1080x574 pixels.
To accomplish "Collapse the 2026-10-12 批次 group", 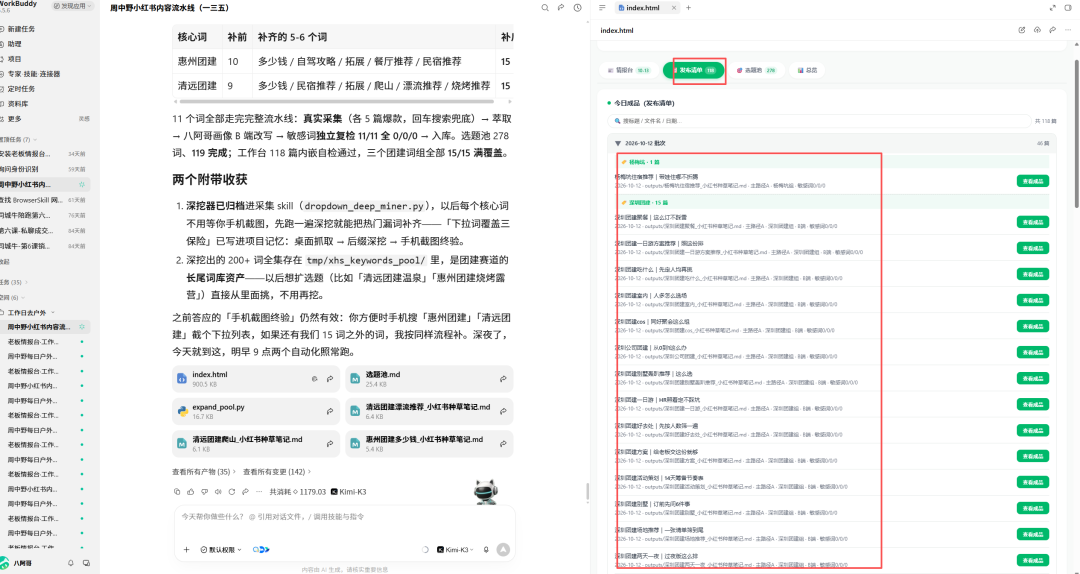I will [x=619, y=143].
